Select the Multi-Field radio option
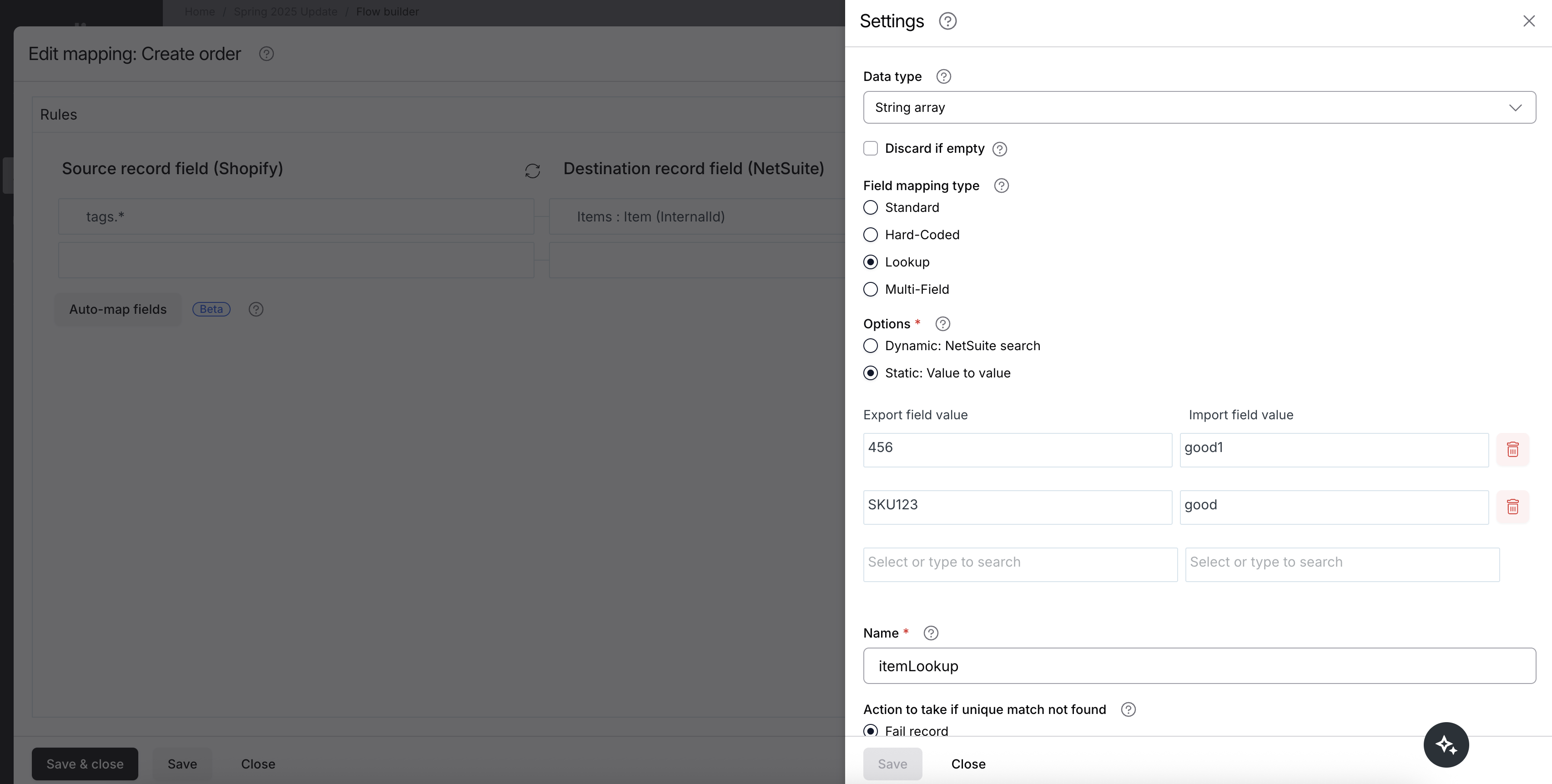 point(870,289)
